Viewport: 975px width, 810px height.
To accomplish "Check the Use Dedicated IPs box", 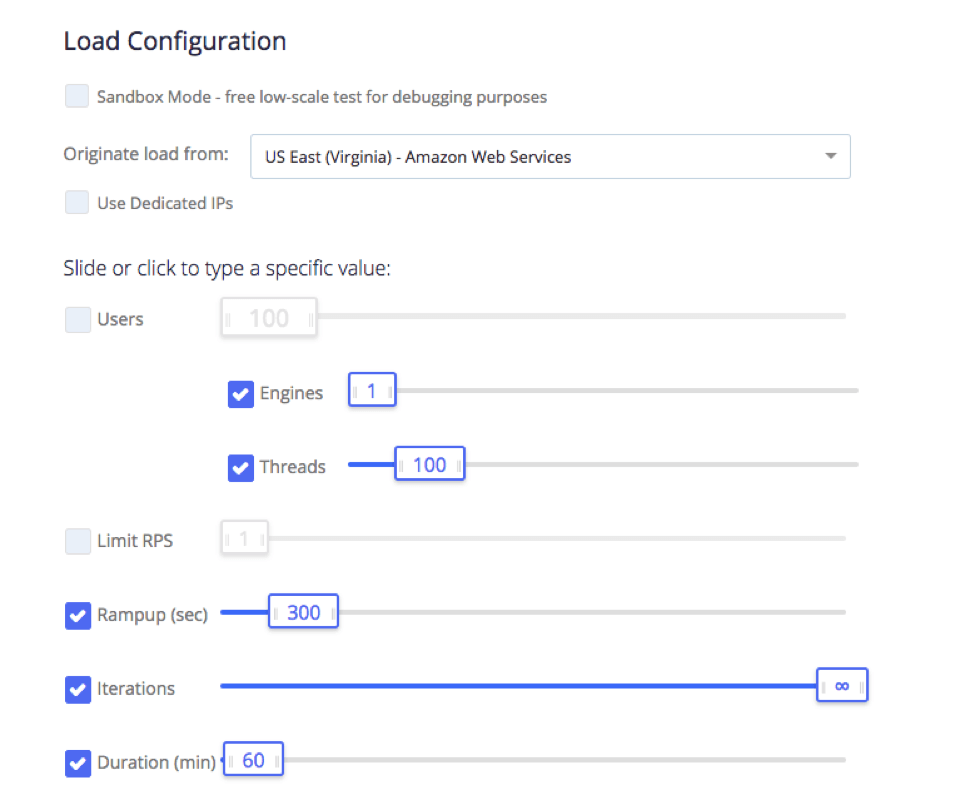I will pyautogui.click(x=77, y=203).
